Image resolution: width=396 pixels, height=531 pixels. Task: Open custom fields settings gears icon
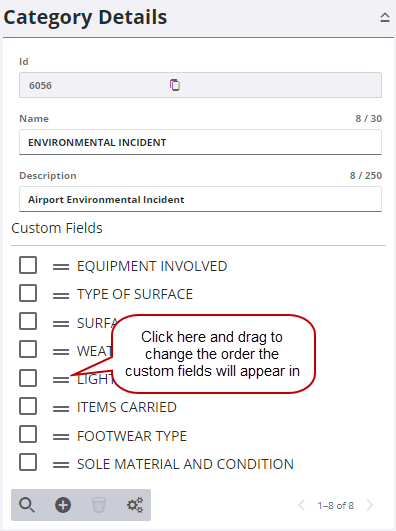pos(135,505)
